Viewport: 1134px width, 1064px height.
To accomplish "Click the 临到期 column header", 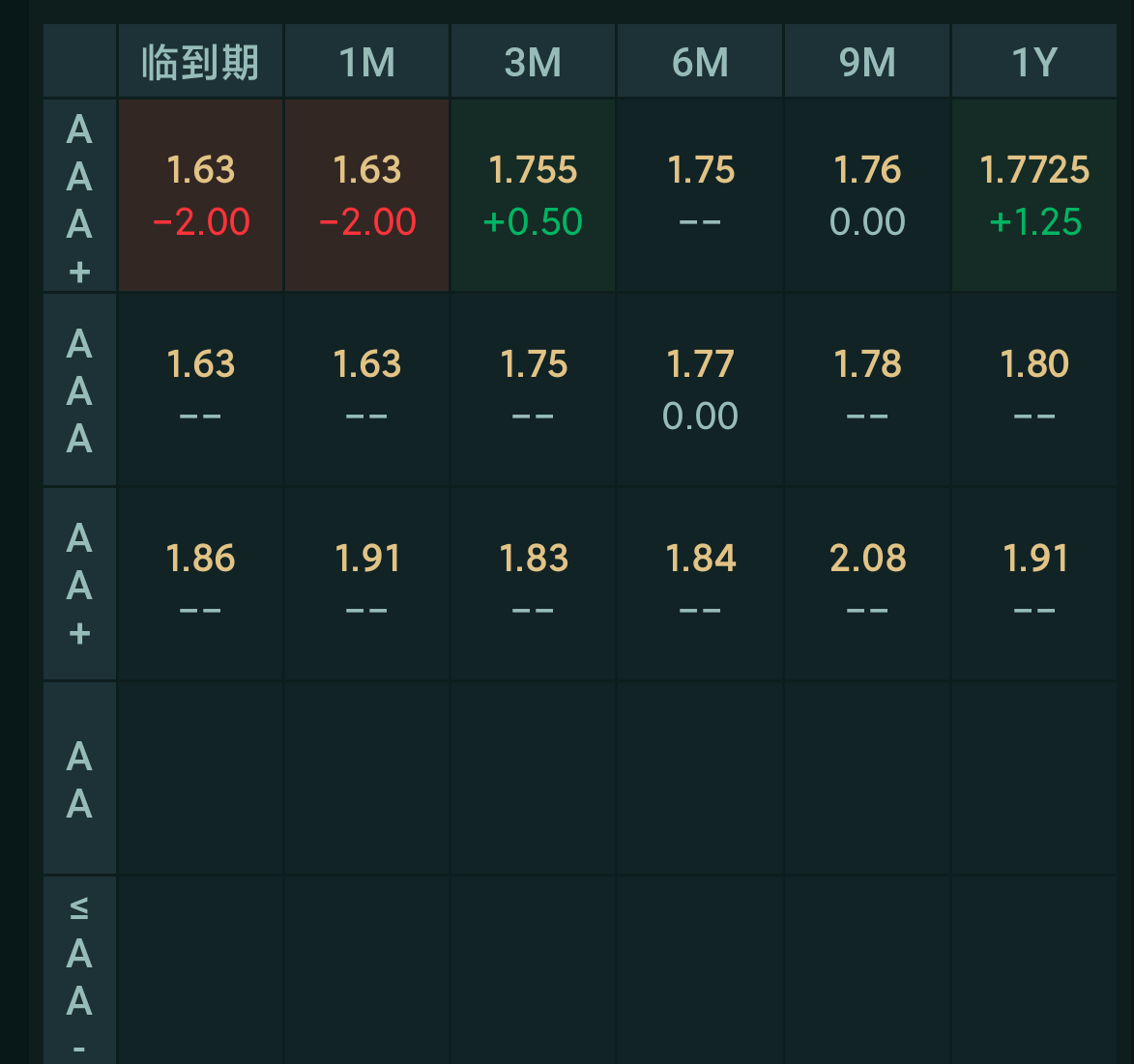I will click(x=200, y=63).
